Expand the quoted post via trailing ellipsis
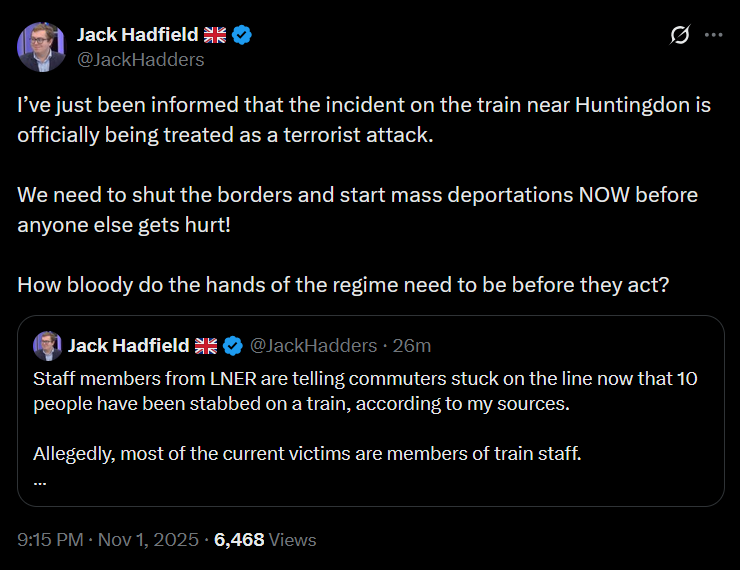The height and width of the screenshot is (570, 740). [40, 478]
